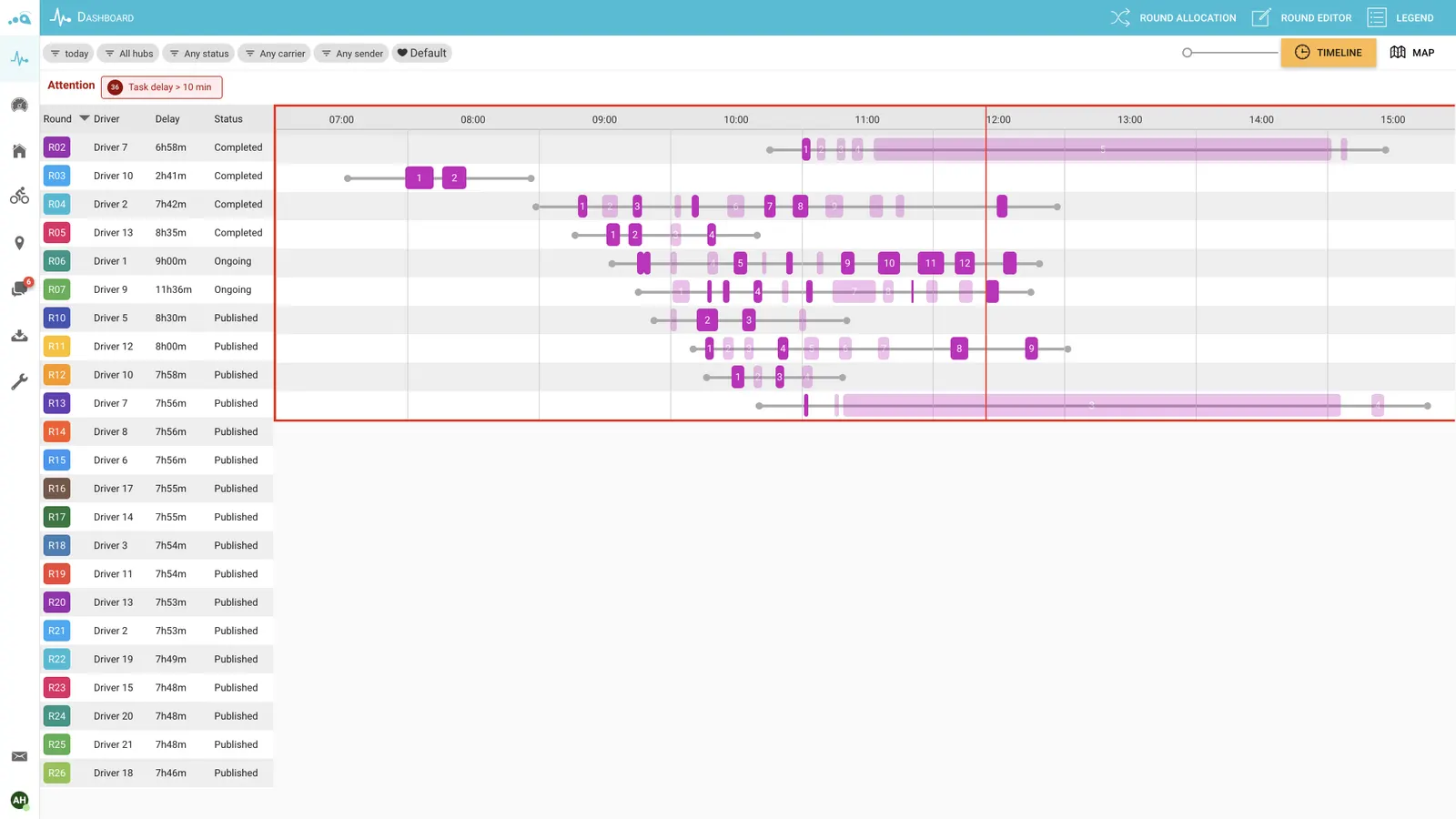The height and width of the screenshot is (819, 1456).
Task: Click the app logo at top left
Action: 19,18
